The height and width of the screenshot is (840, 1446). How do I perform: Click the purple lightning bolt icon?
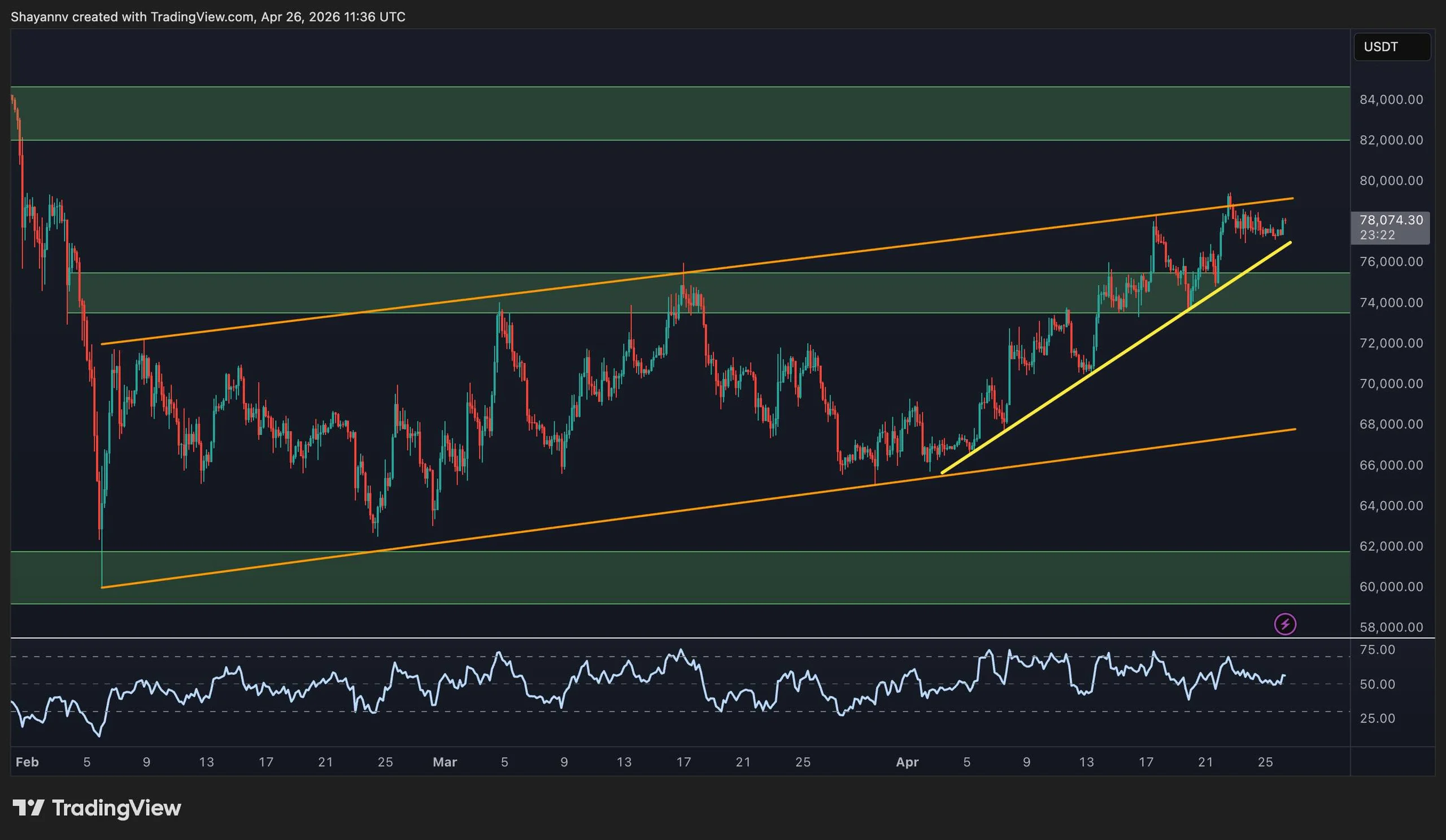pos(1285,624)
